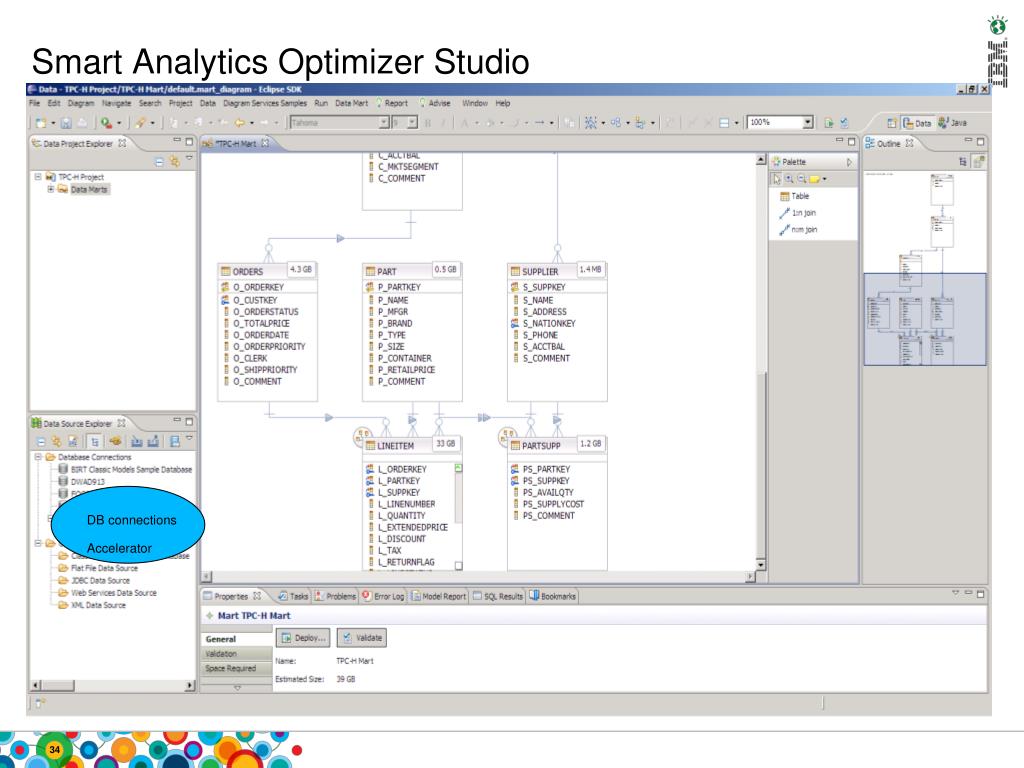Click the Open Perspective icon
Viewport: 1024px width, 768px height.
click(891, 123)
